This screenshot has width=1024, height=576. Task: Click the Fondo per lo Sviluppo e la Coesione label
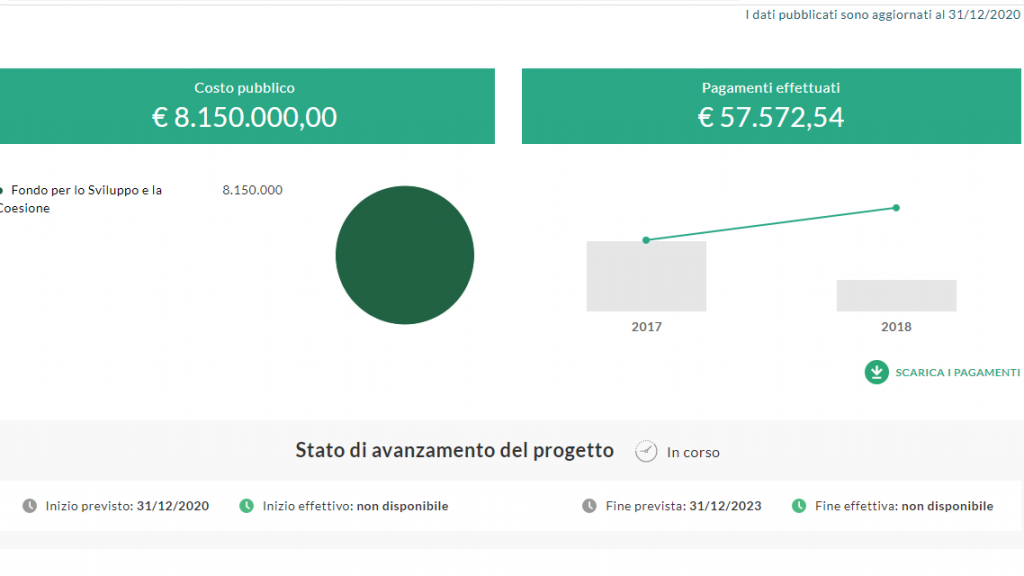tap(81, 199)
